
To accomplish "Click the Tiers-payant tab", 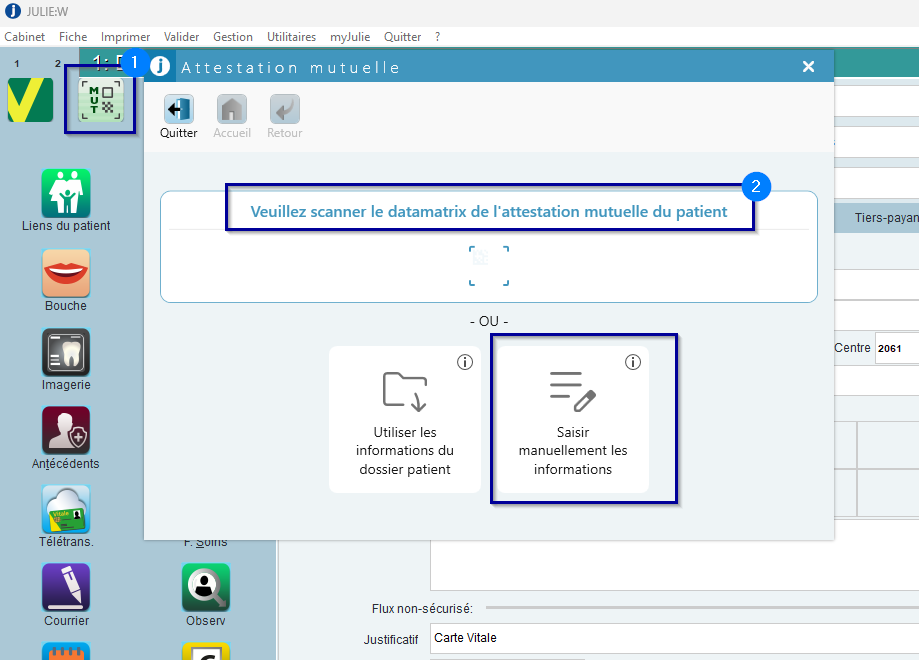I will click(x=886, y=217).
